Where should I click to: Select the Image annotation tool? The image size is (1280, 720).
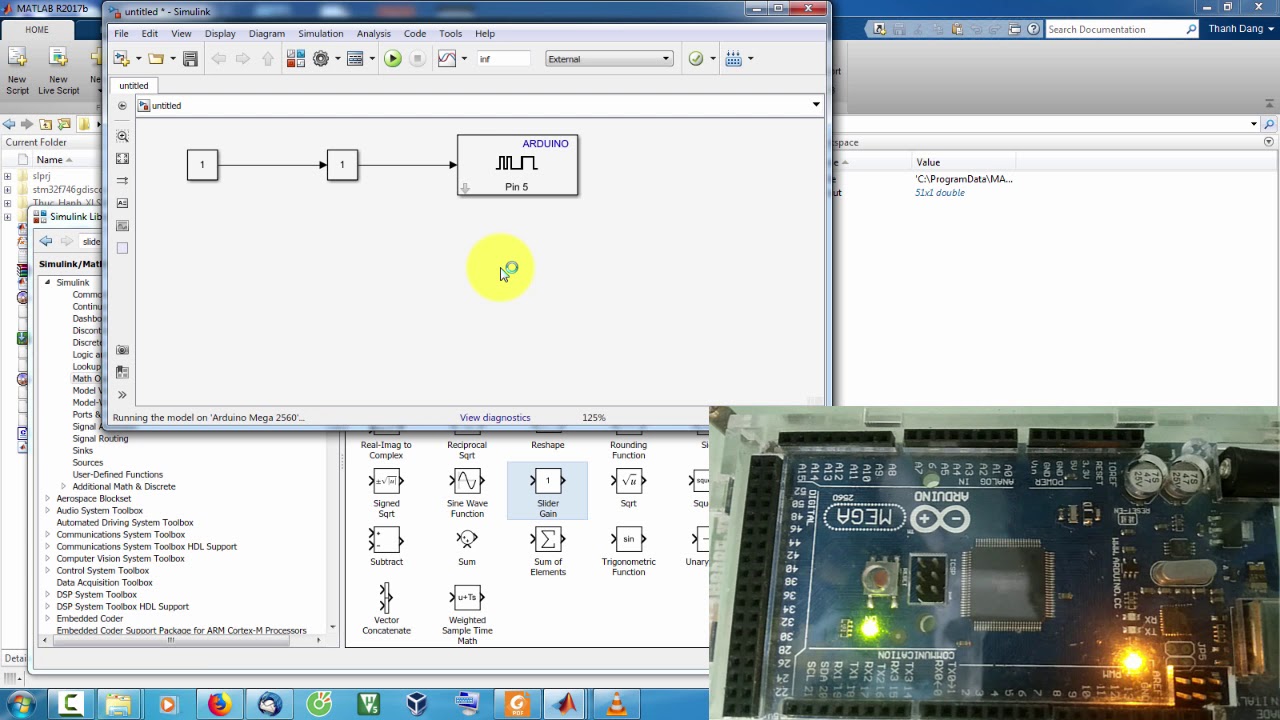tap(123, 226)
